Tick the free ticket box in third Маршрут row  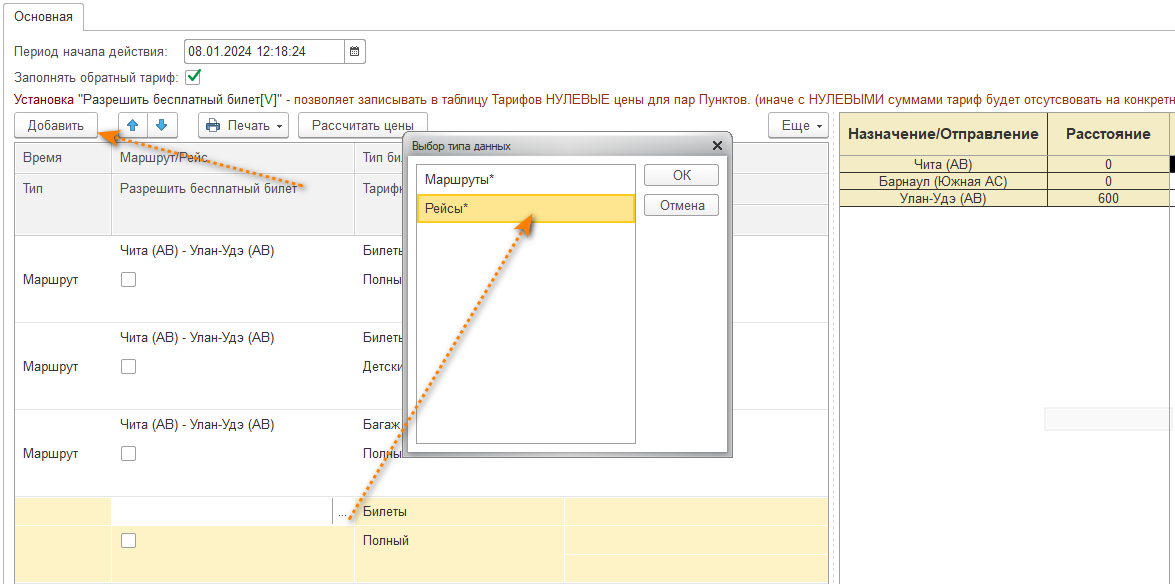point(128,454)
